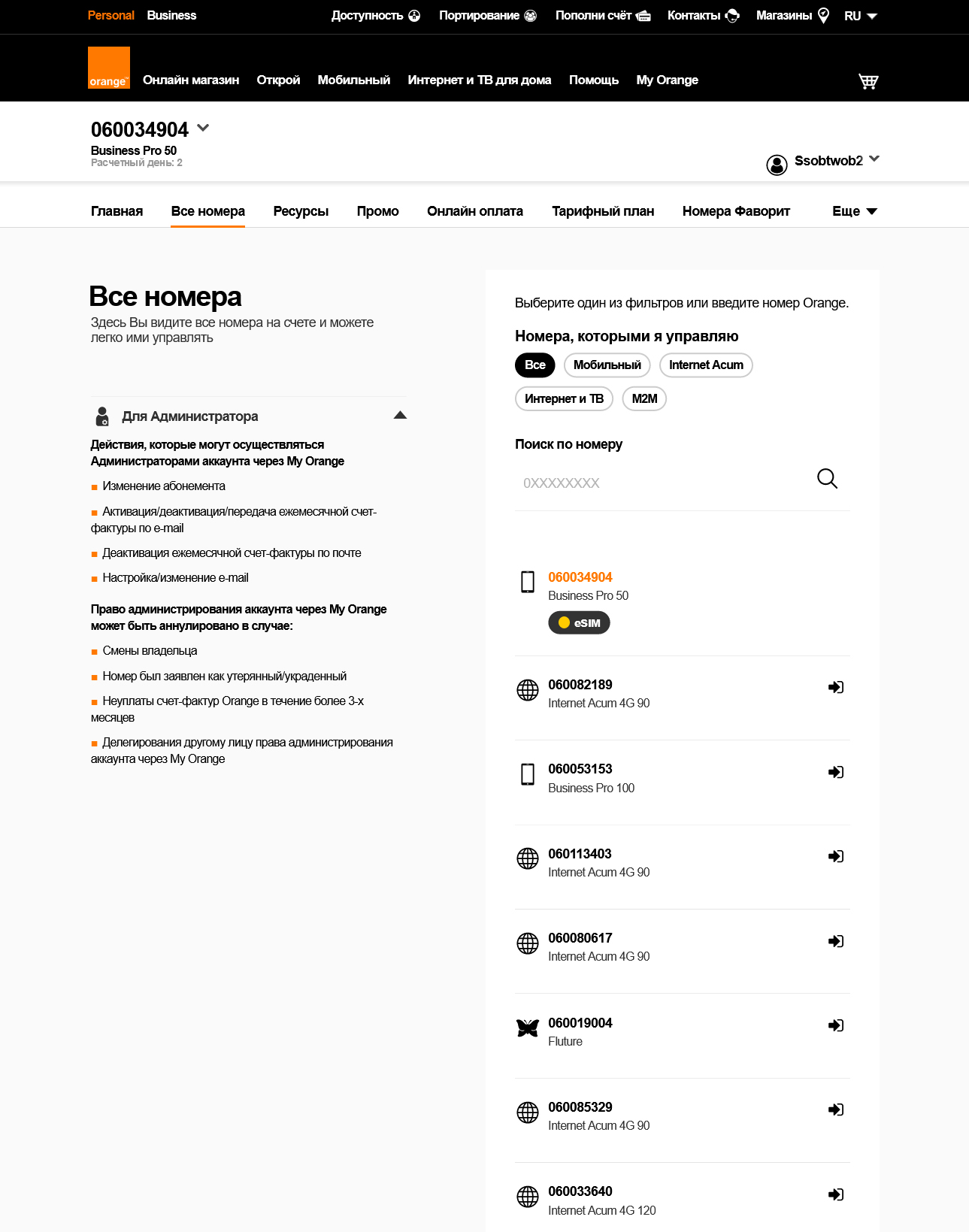Viewport: 969px width, 1232px height.
Task: Open the Еще more menu
Action: click(x=854, y=211)
